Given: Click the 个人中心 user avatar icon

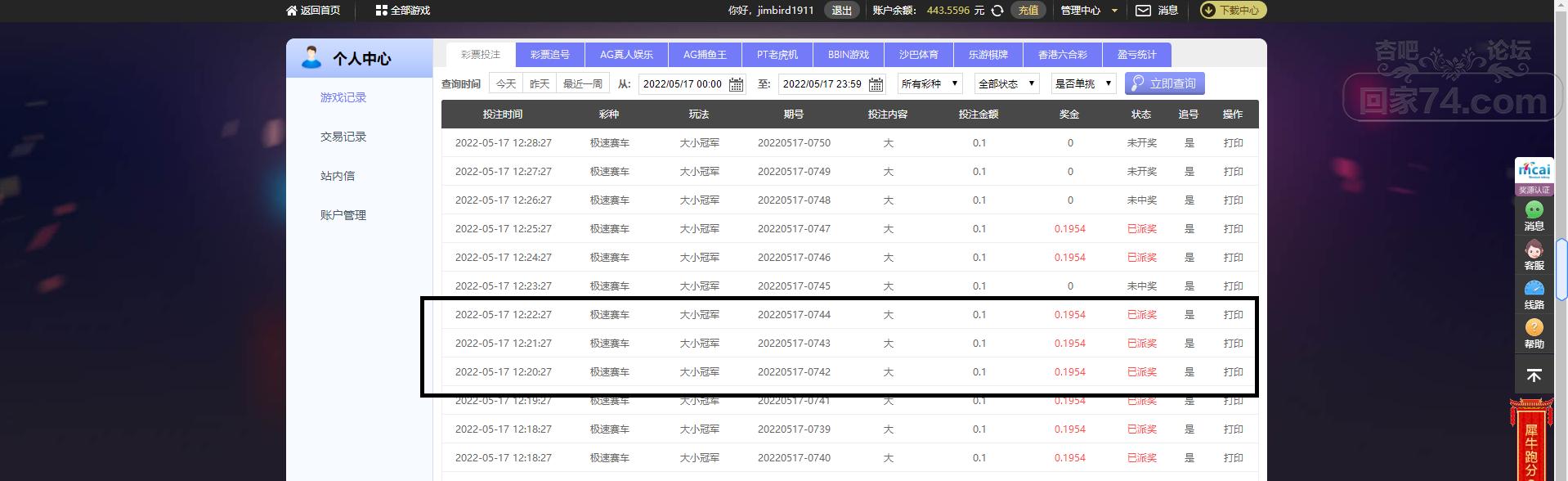Looking at the screenshot, I should 311,58.
